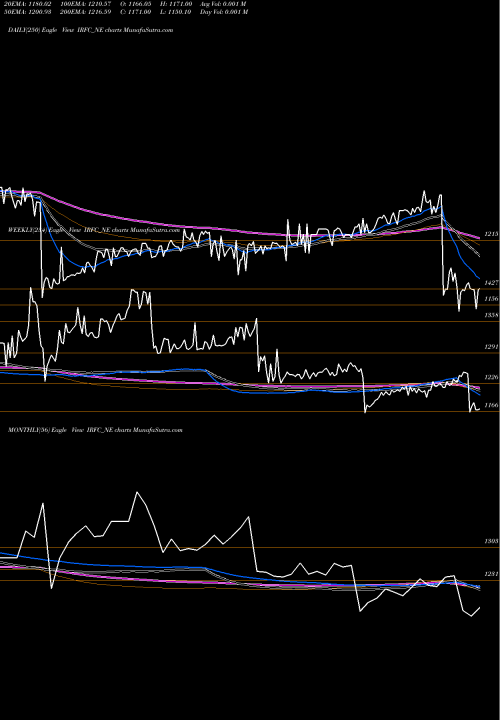
Task: Click the 1215 price level label
Action: 491,234
